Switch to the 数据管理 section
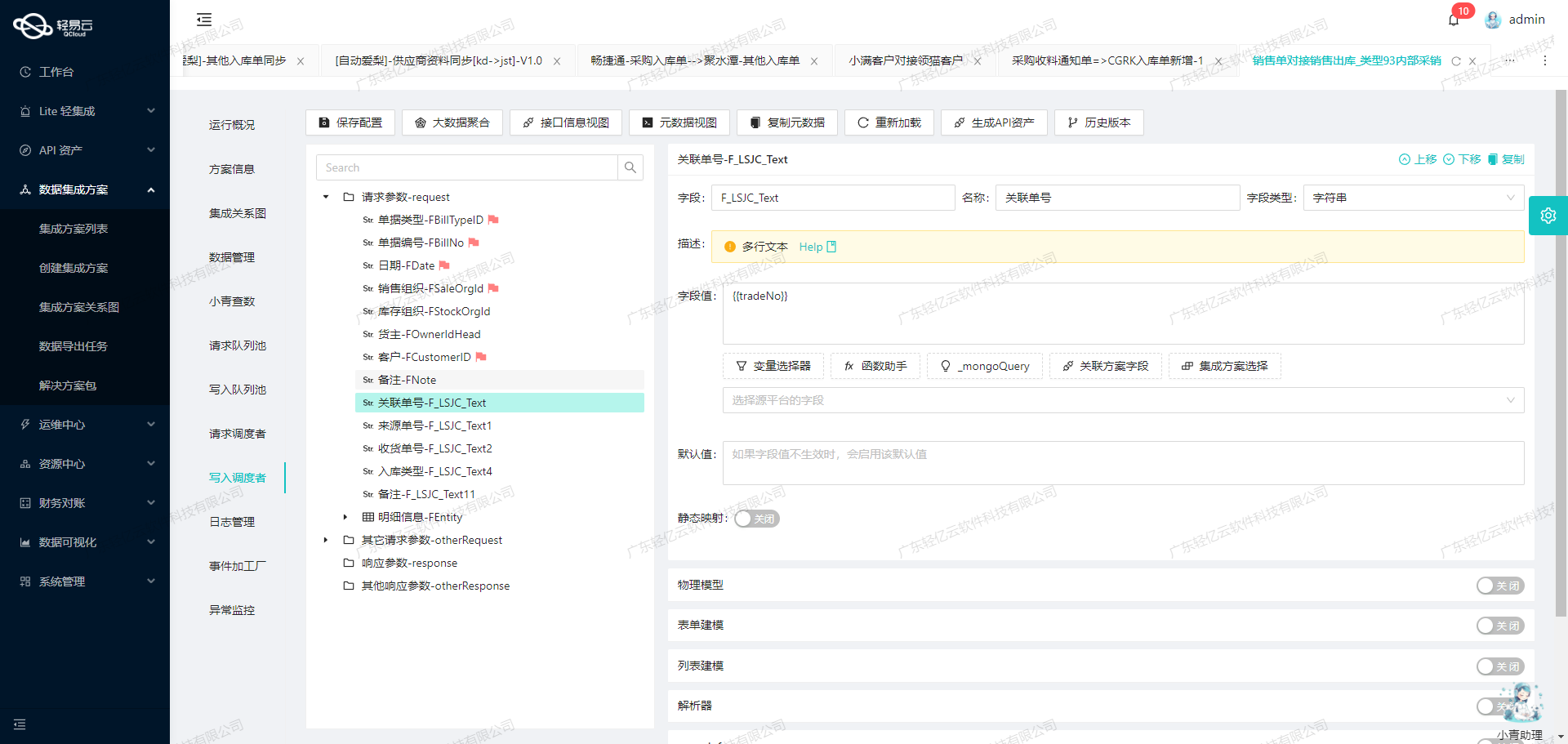Screen dimensions: 1568x744 point(232,257)
